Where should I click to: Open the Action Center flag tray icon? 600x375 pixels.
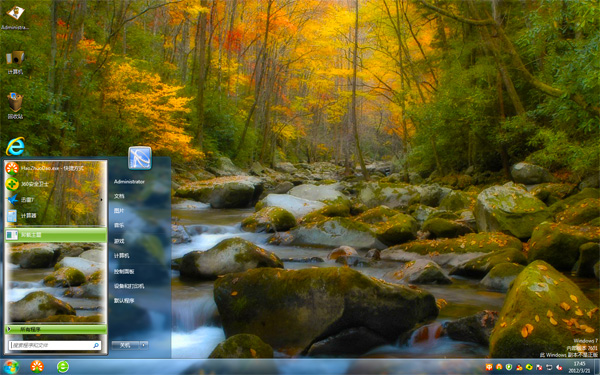tap(539, 367)
